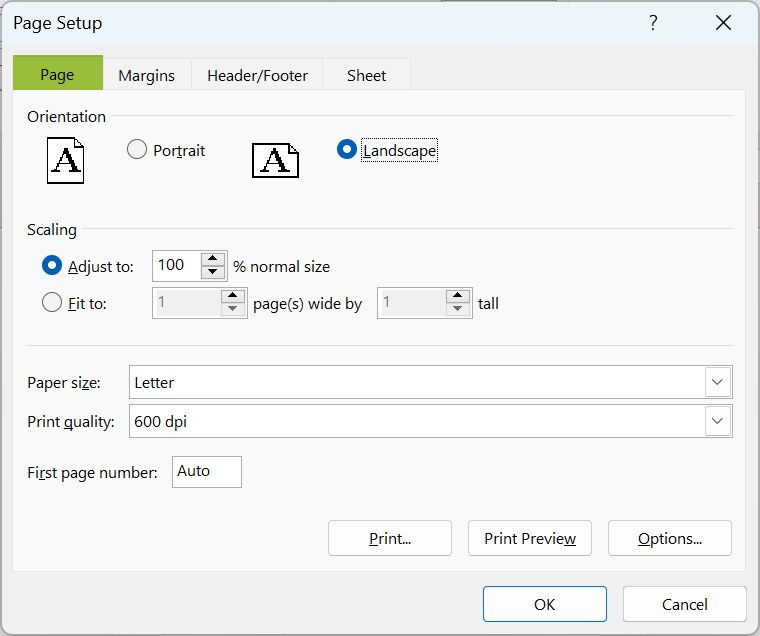
Task: Click the First page number label
Action: 93,472
